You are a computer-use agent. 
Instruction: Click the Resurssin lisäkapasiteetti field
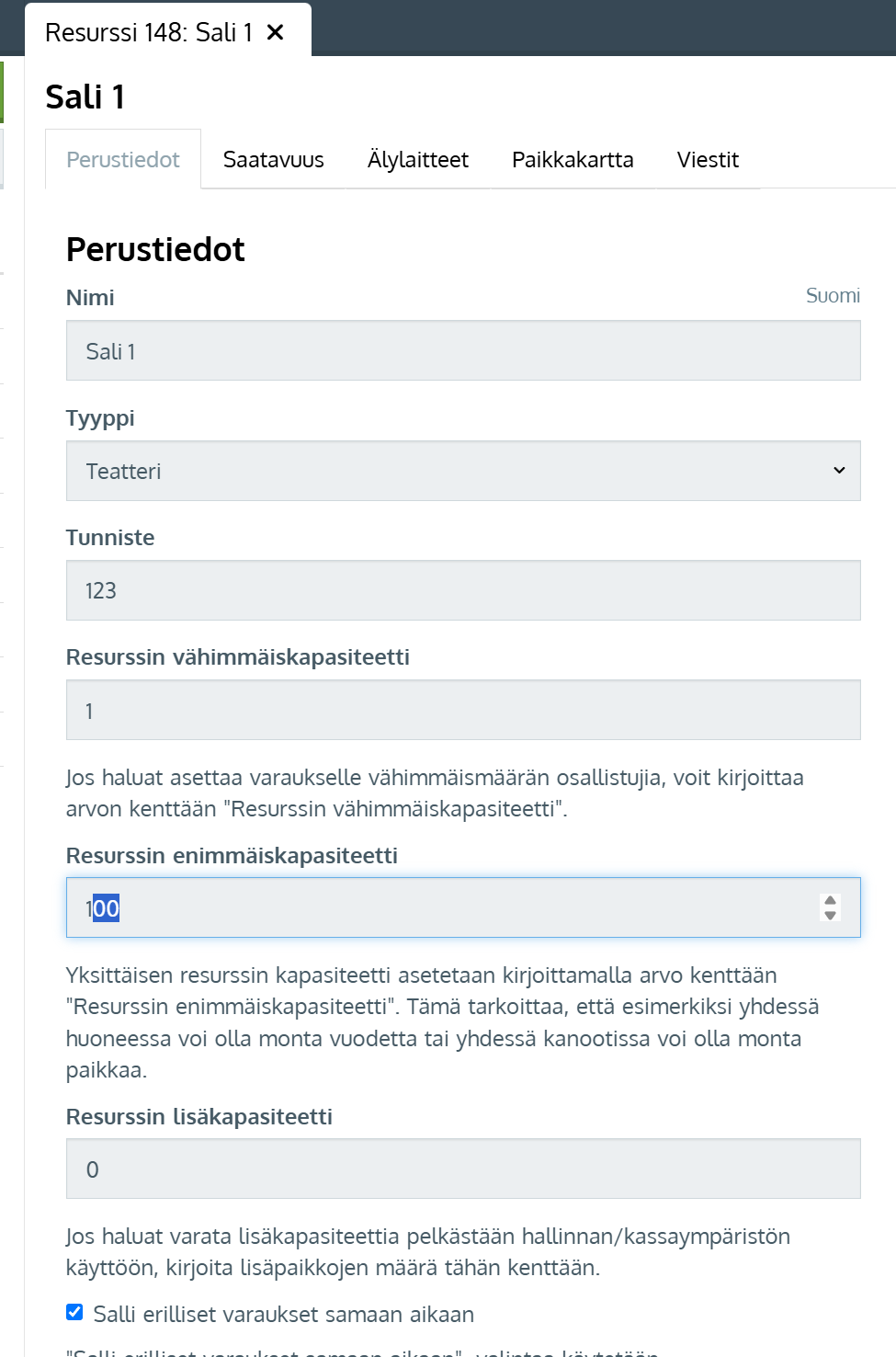pyautogui.click(x=463, y=1169)
